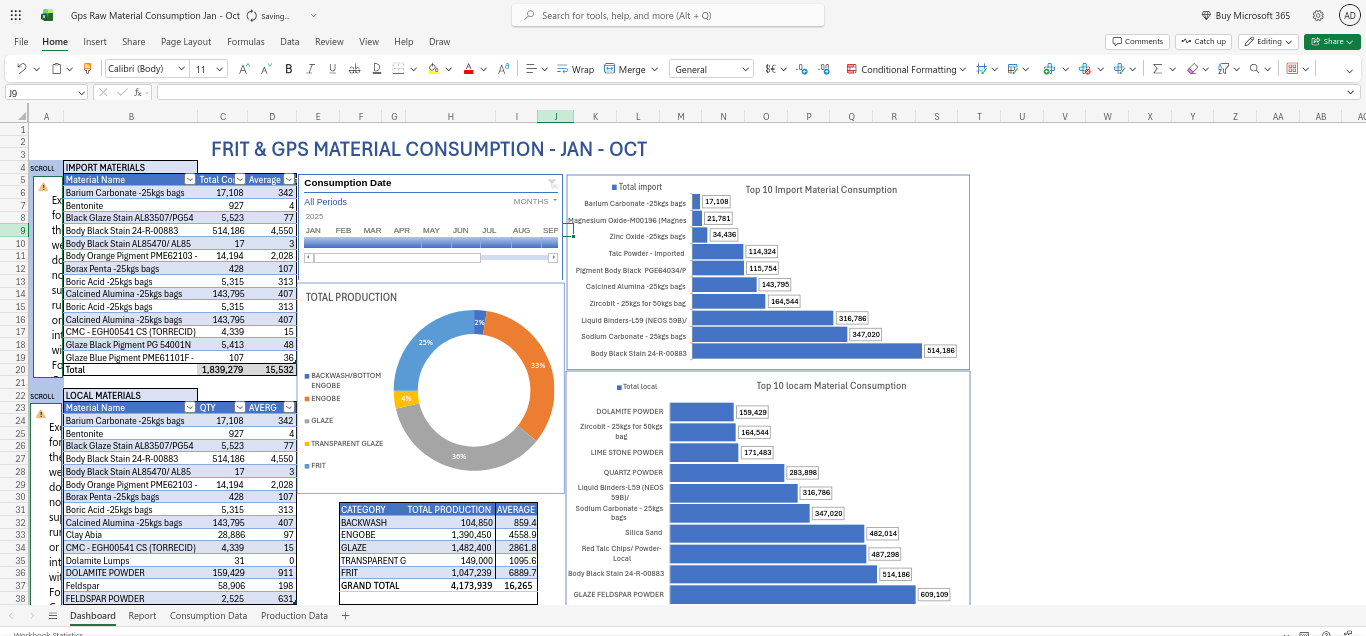Image resolution: width=1366 pixels, height=636 pixels.
Task: Apply italic formatting to the cell
Action: [310, 69]
